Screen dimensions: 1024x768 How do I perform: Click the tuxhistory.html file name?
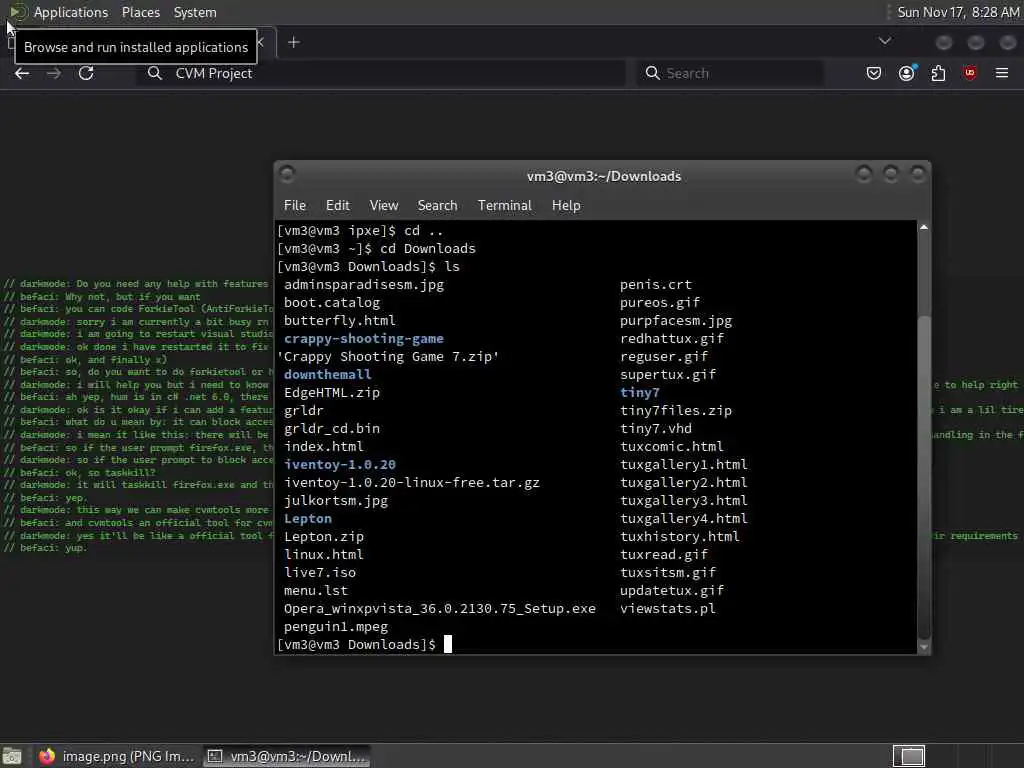pos(680,537)
